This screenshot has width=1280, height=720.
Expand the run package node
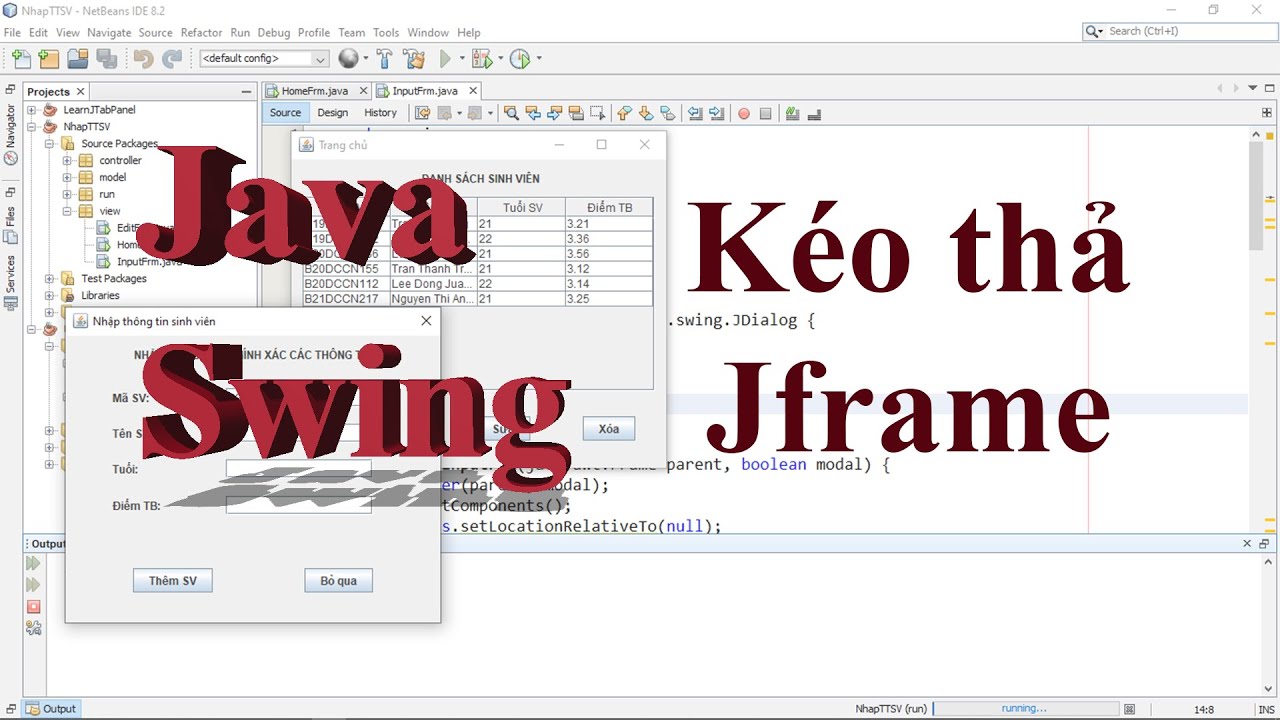(68, 194)
